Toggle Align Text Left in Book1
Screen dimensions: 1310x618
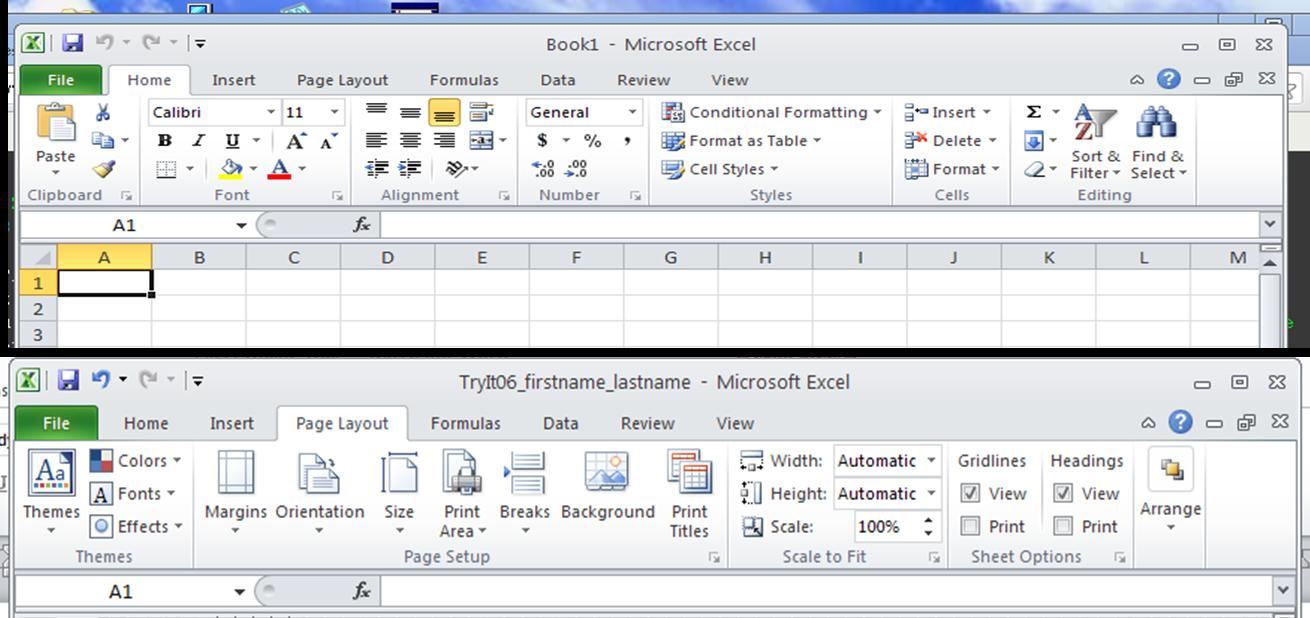[376, 141]
